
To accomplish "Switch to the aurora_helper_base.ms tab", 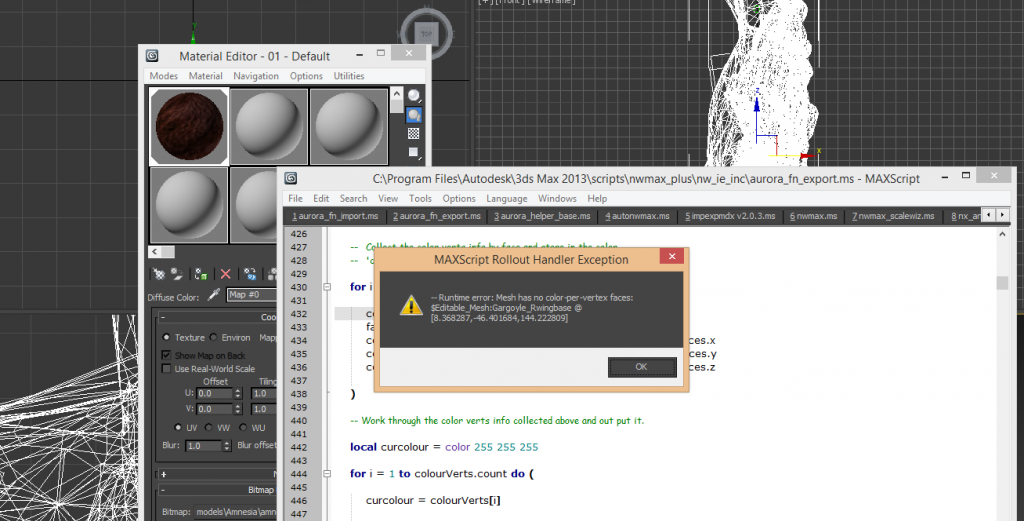I will pyautogui.click(x=542, y=215).
